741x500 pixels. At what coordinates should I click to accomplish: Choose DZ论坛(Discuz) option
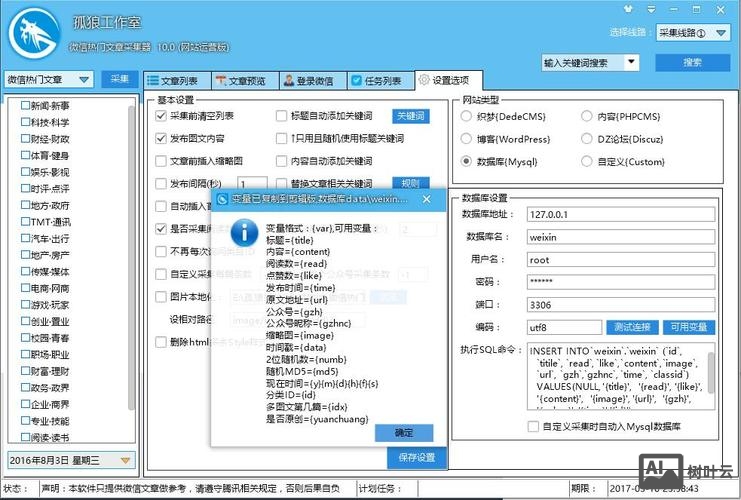pos(586,138)
